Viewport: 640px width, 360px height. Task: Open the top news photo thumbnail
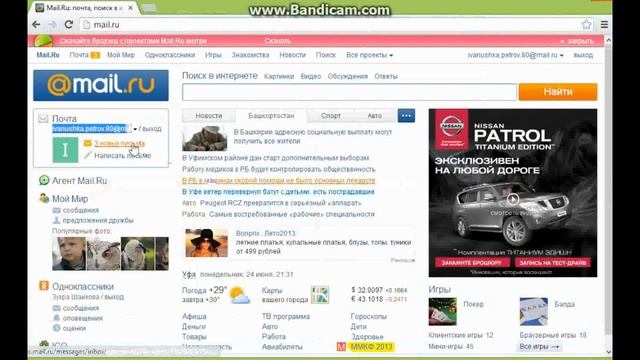[x=204, y=138]
